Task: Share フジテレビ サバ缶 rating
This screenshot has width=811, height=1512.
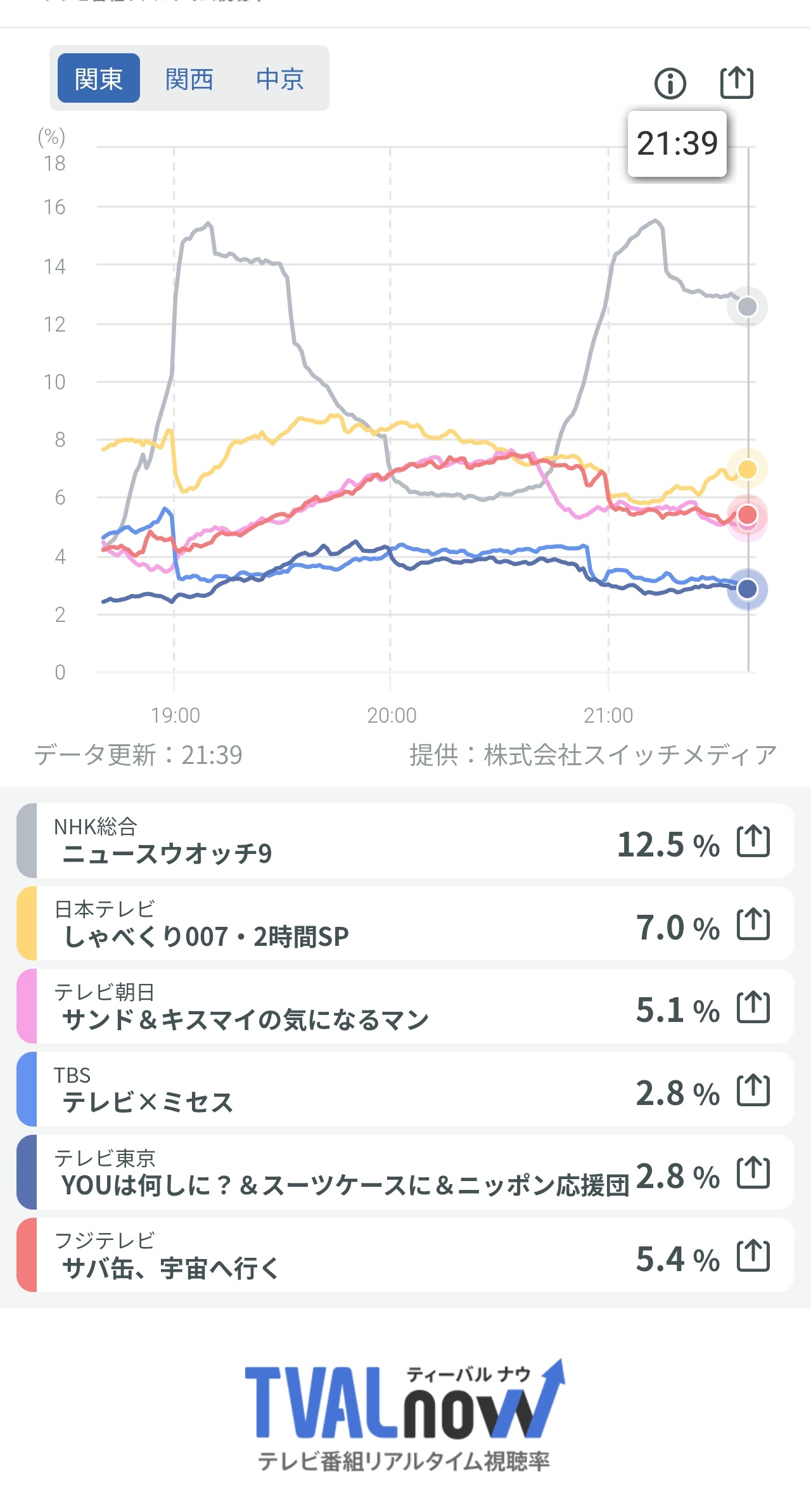Action: tap(753, 1257)
